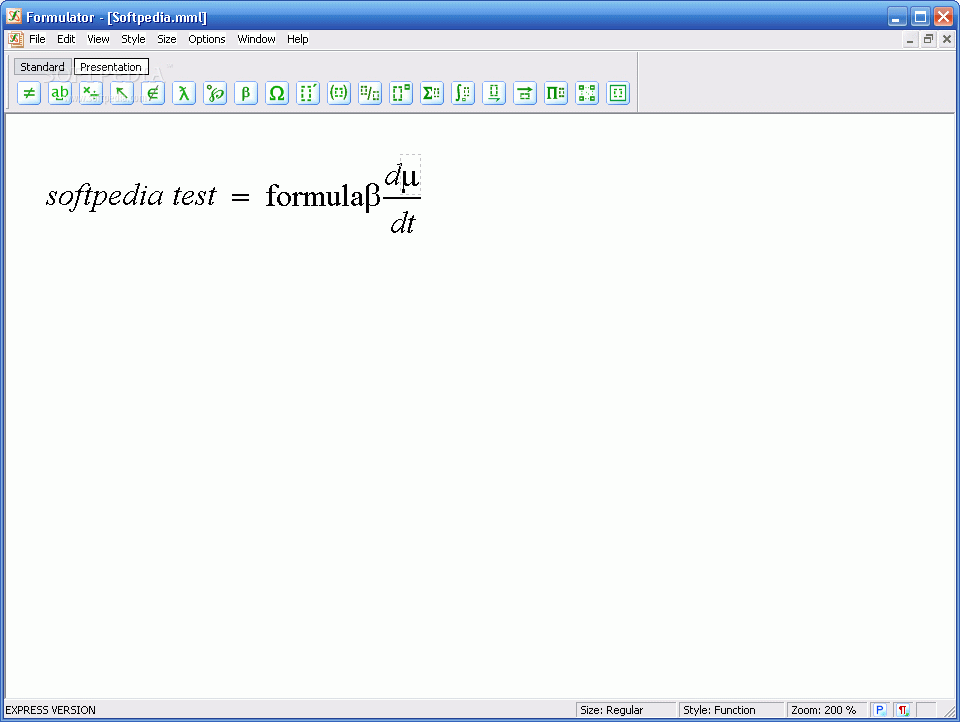This screenshot has height=722, width=960.
Task: Open the set theory (∉) symbols palette
Action: (153, 93)
